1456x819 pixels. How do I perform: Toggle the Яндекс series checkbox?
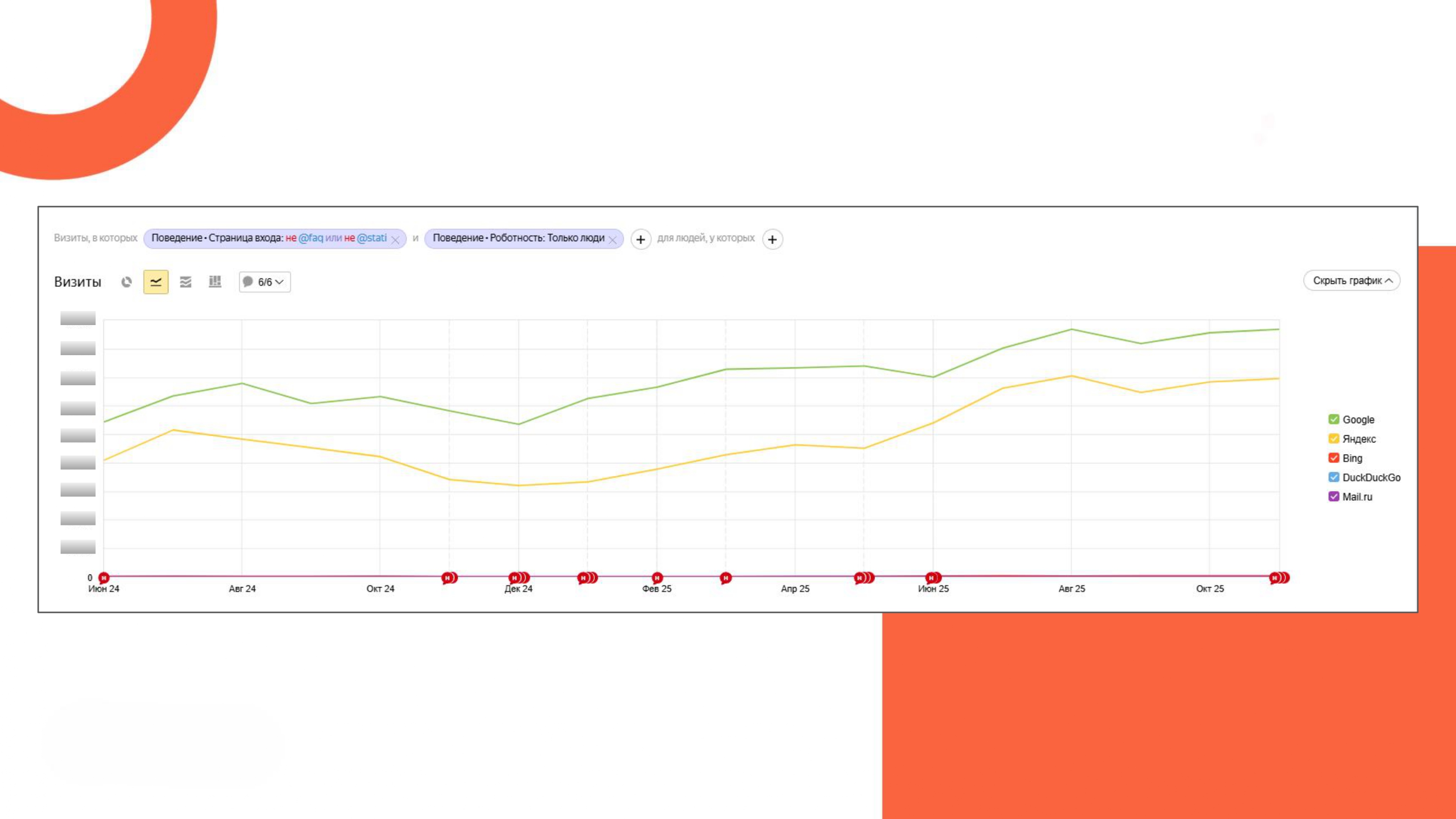tap(1333, 439)
